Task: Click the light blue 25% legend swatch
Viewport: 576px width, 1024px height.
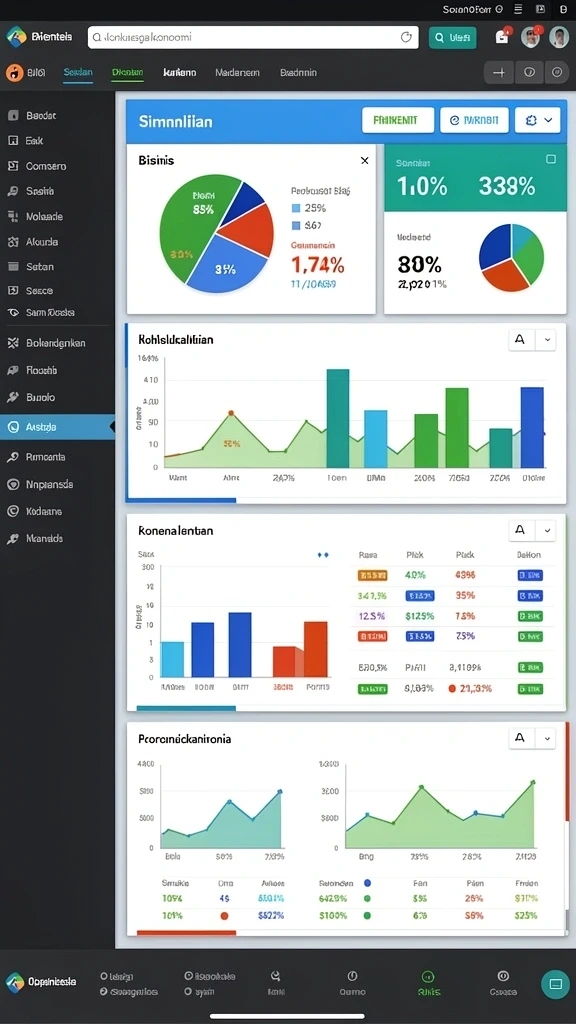Action: coord(295,208)
